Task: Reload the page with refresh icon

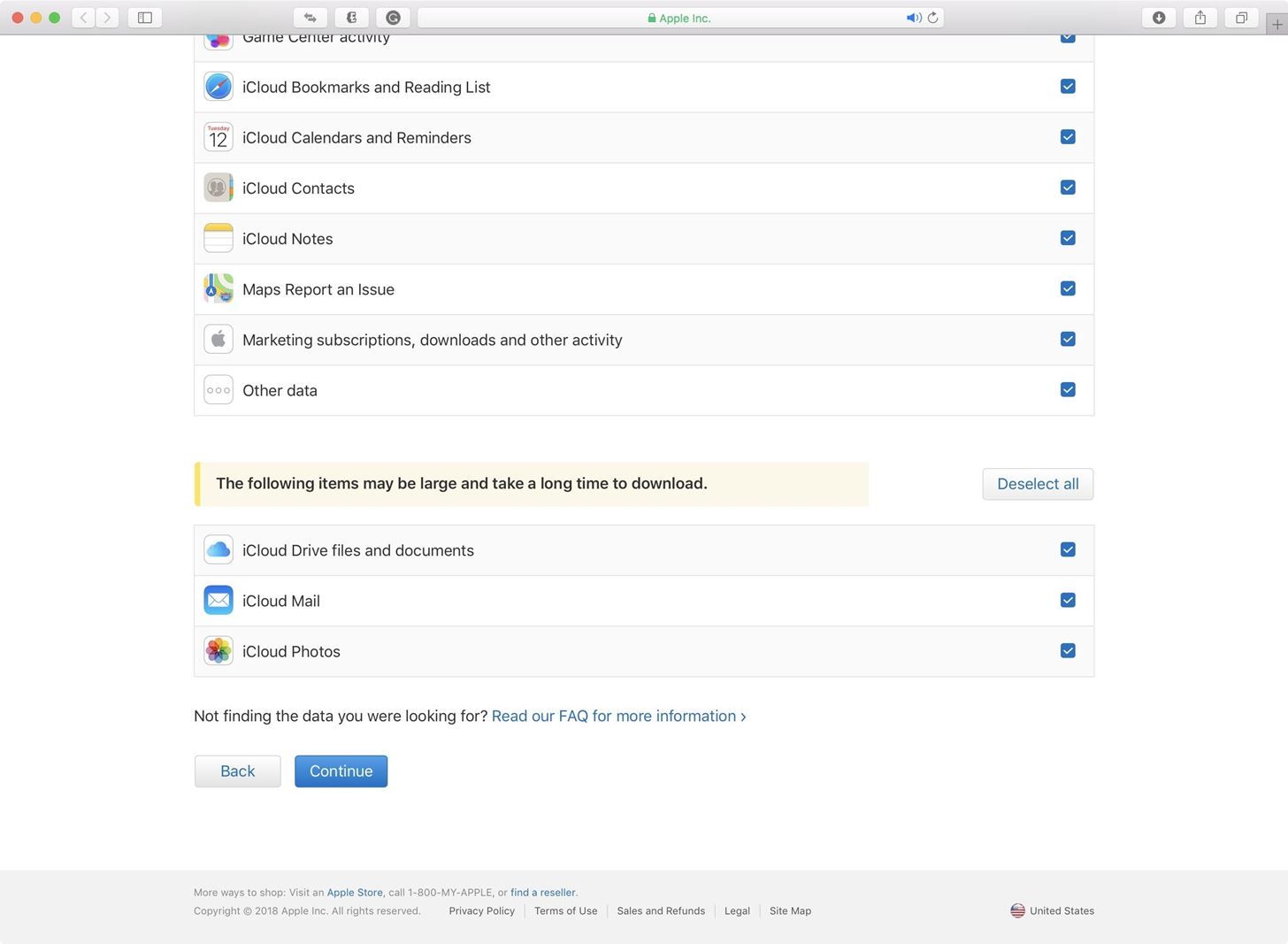Action: click(932, 18)
